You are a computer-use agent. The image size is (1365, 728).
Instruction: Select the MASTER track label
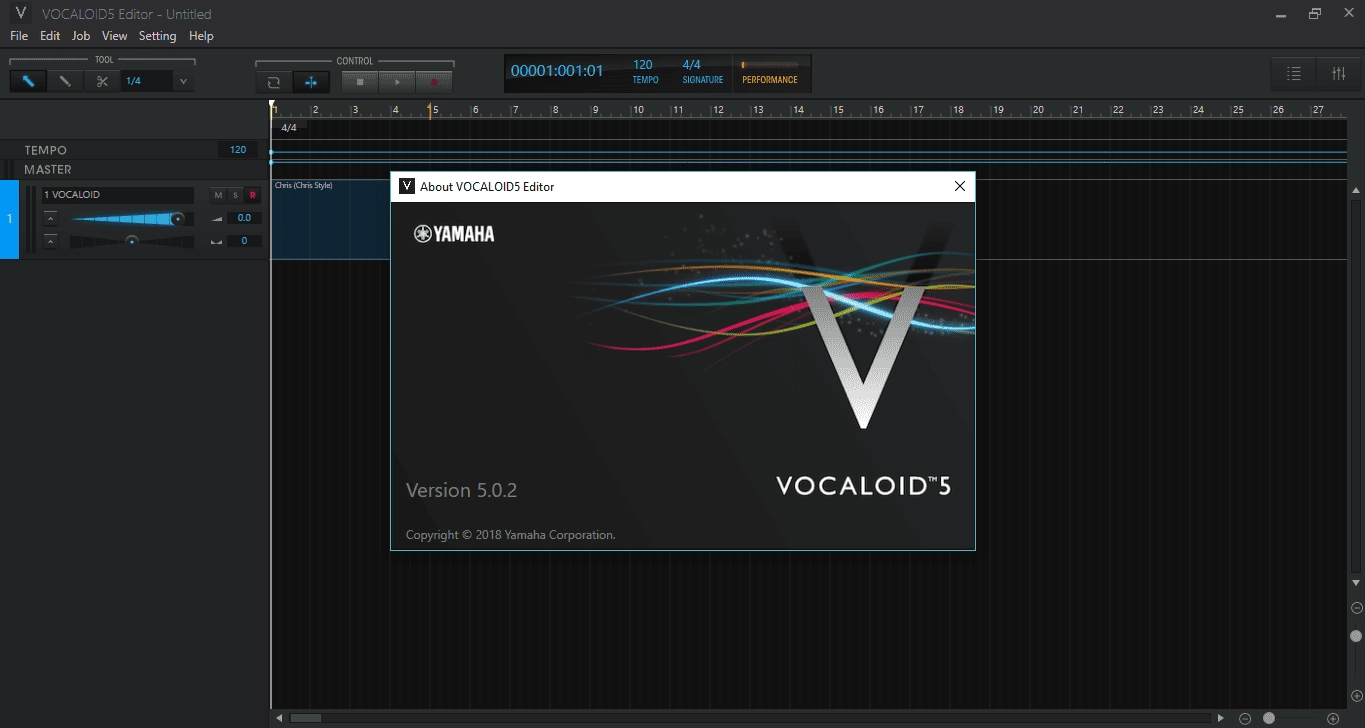(48, 170)
